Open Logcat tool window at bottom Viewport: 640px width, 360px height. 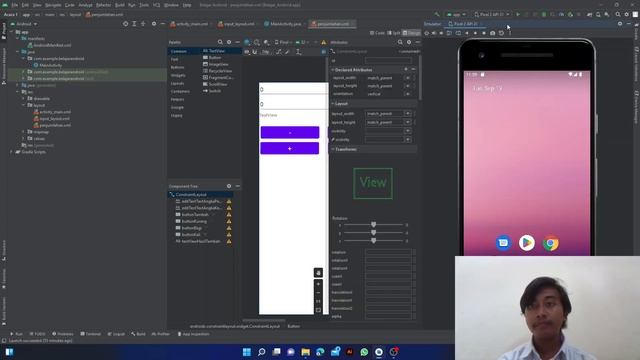[116, 334]
